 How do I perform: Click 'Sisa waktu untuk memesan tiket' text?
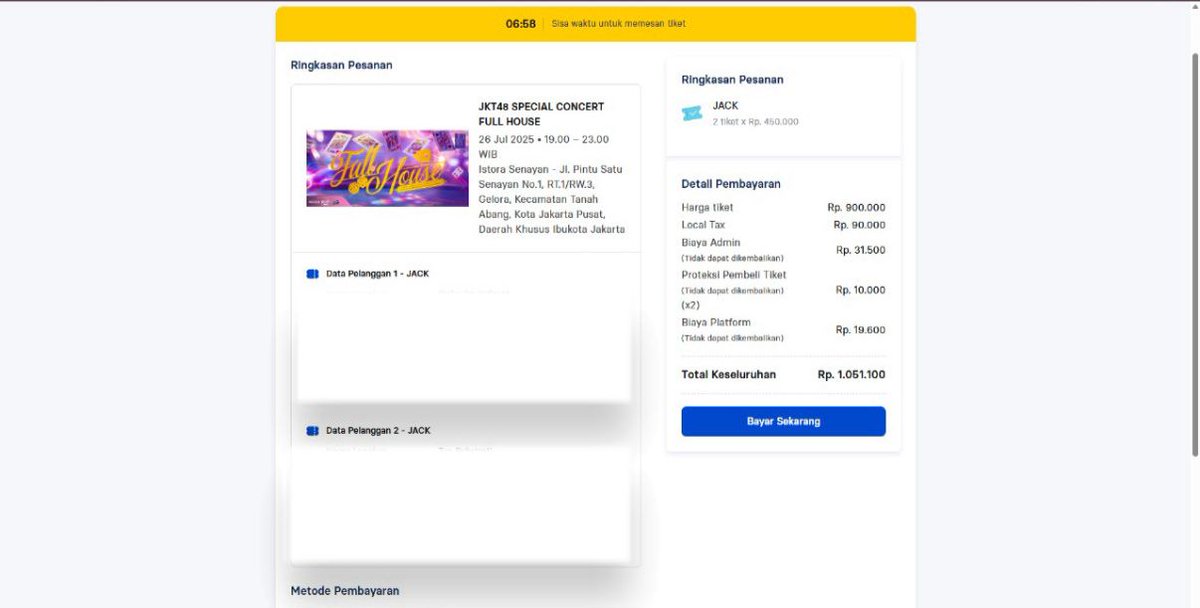(619, 24)
